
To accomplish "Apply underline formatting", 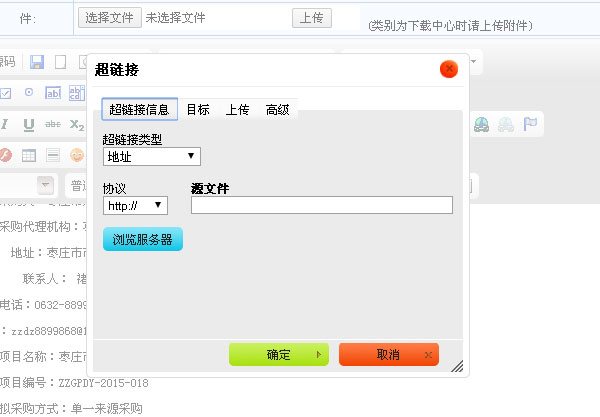I will [29, 124].
